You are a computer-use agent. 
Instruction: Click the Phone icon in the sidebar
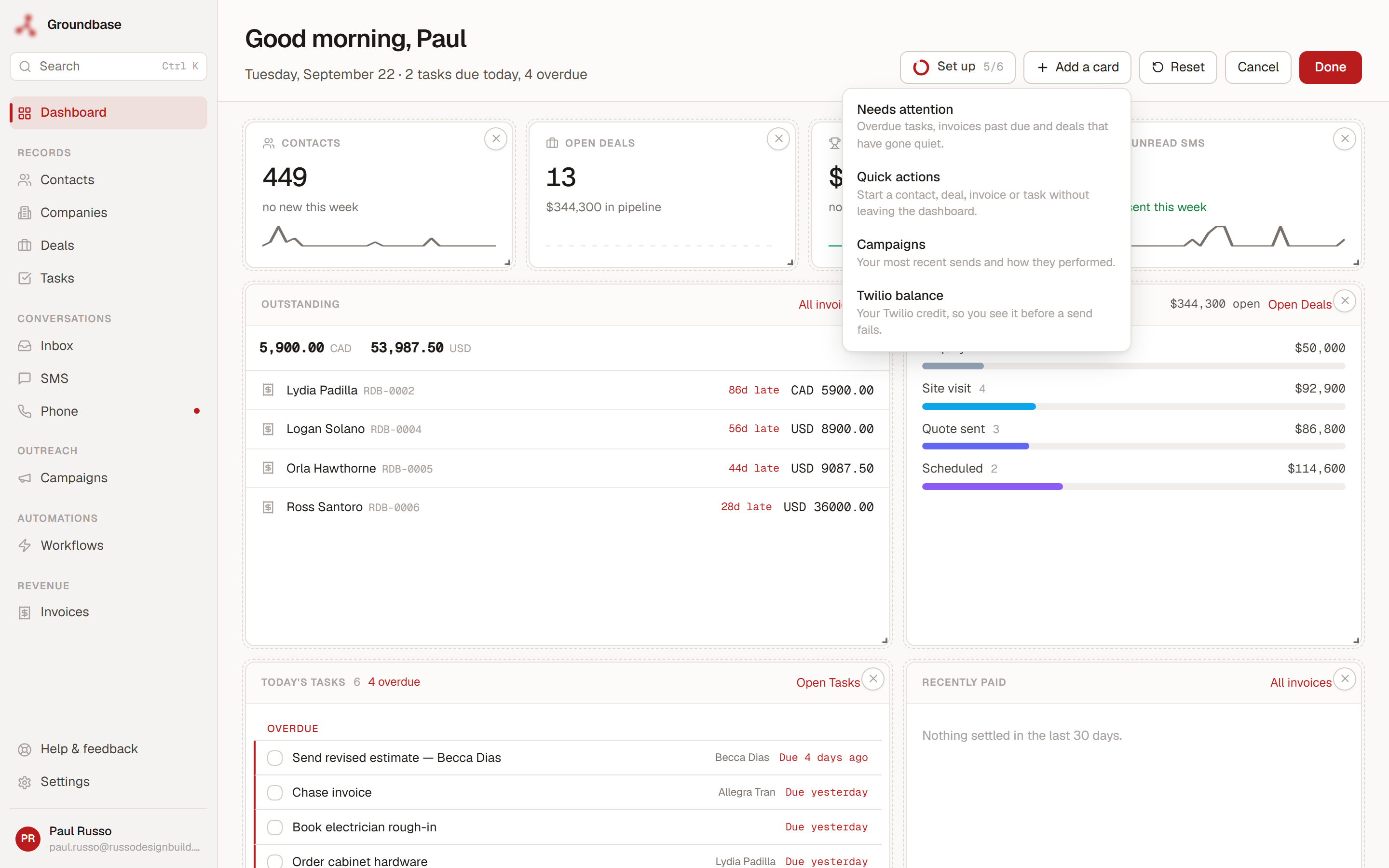25,411
